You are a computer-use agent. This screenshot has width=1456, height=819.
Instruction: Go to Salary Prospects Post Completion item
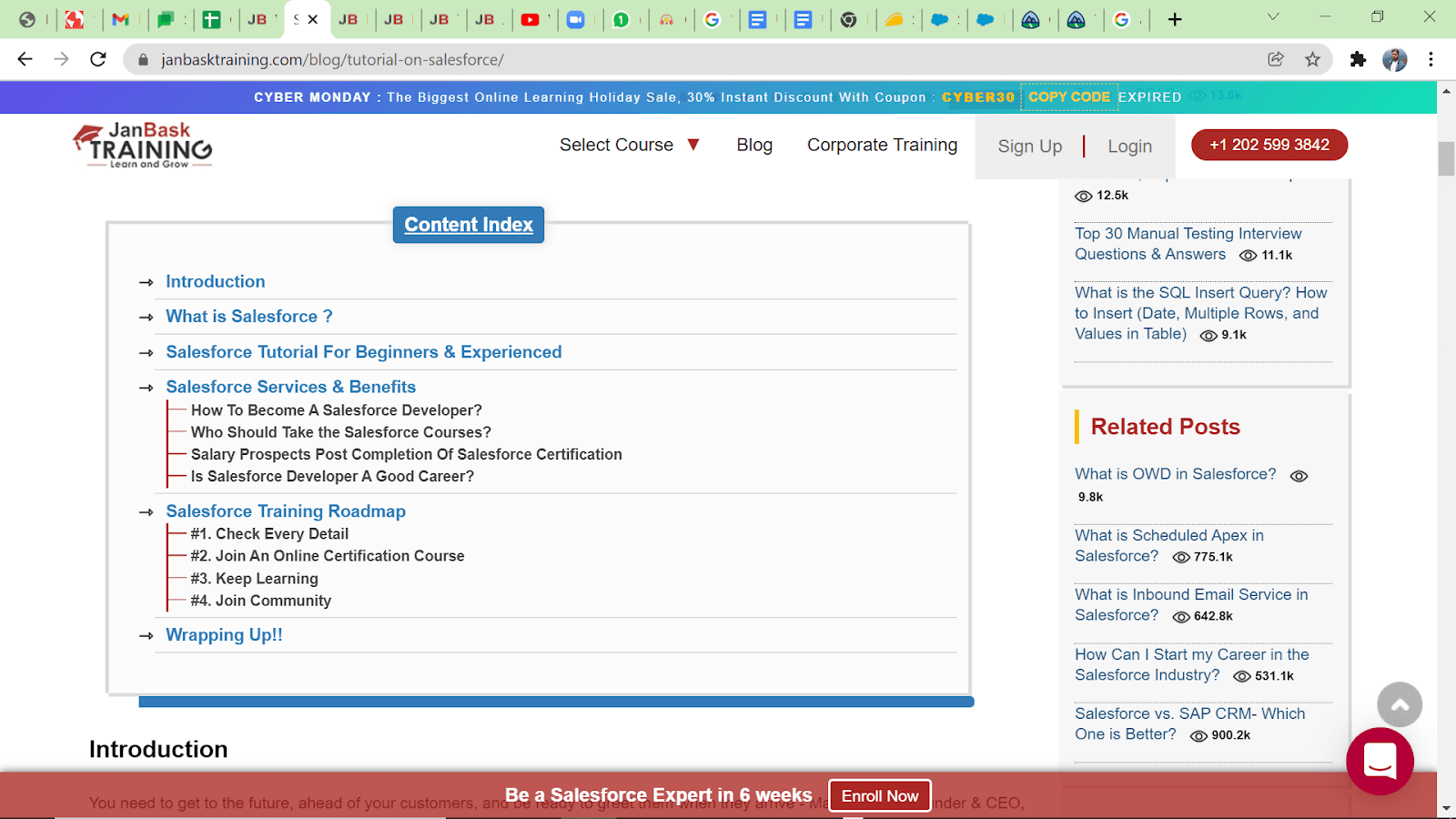407,454
